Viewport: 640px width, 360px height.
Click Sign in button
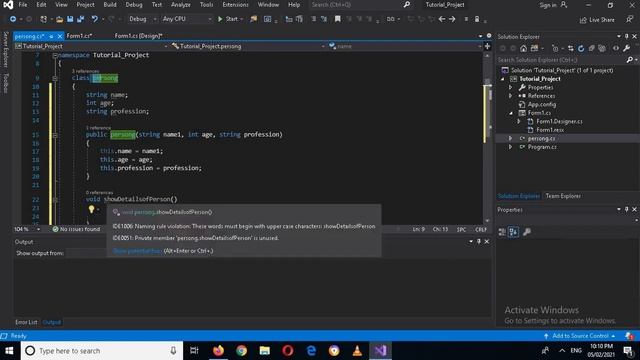pyautogui.click(x=553, y=5)
